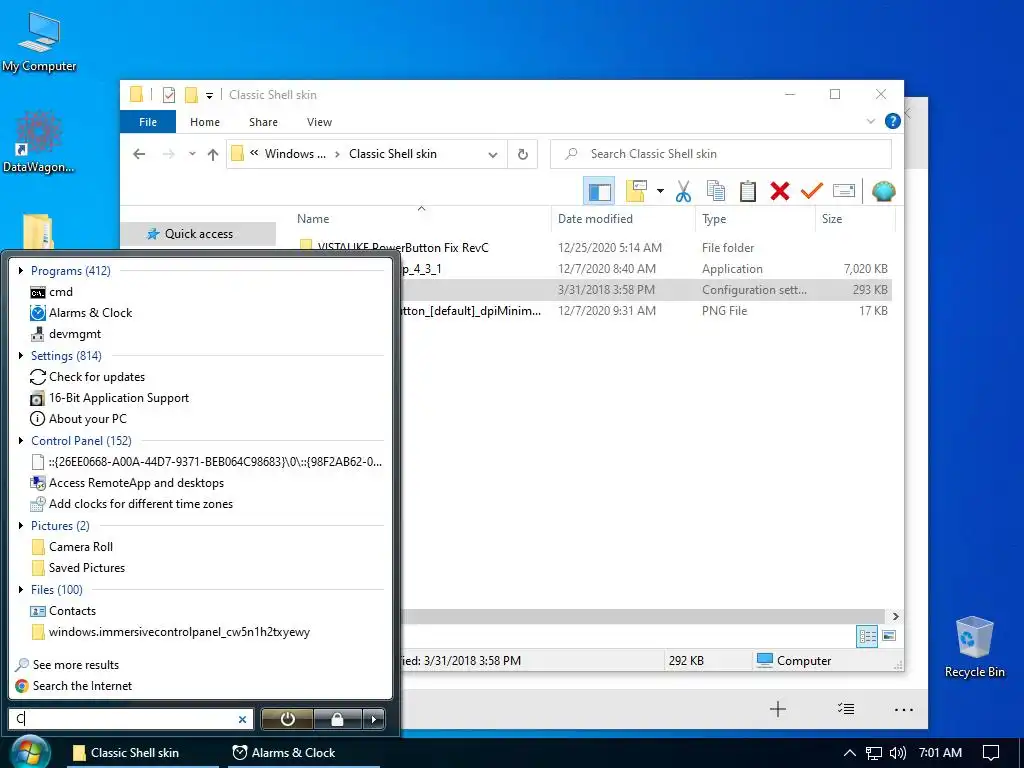Open the File ribbon tab

click(148, 122)
